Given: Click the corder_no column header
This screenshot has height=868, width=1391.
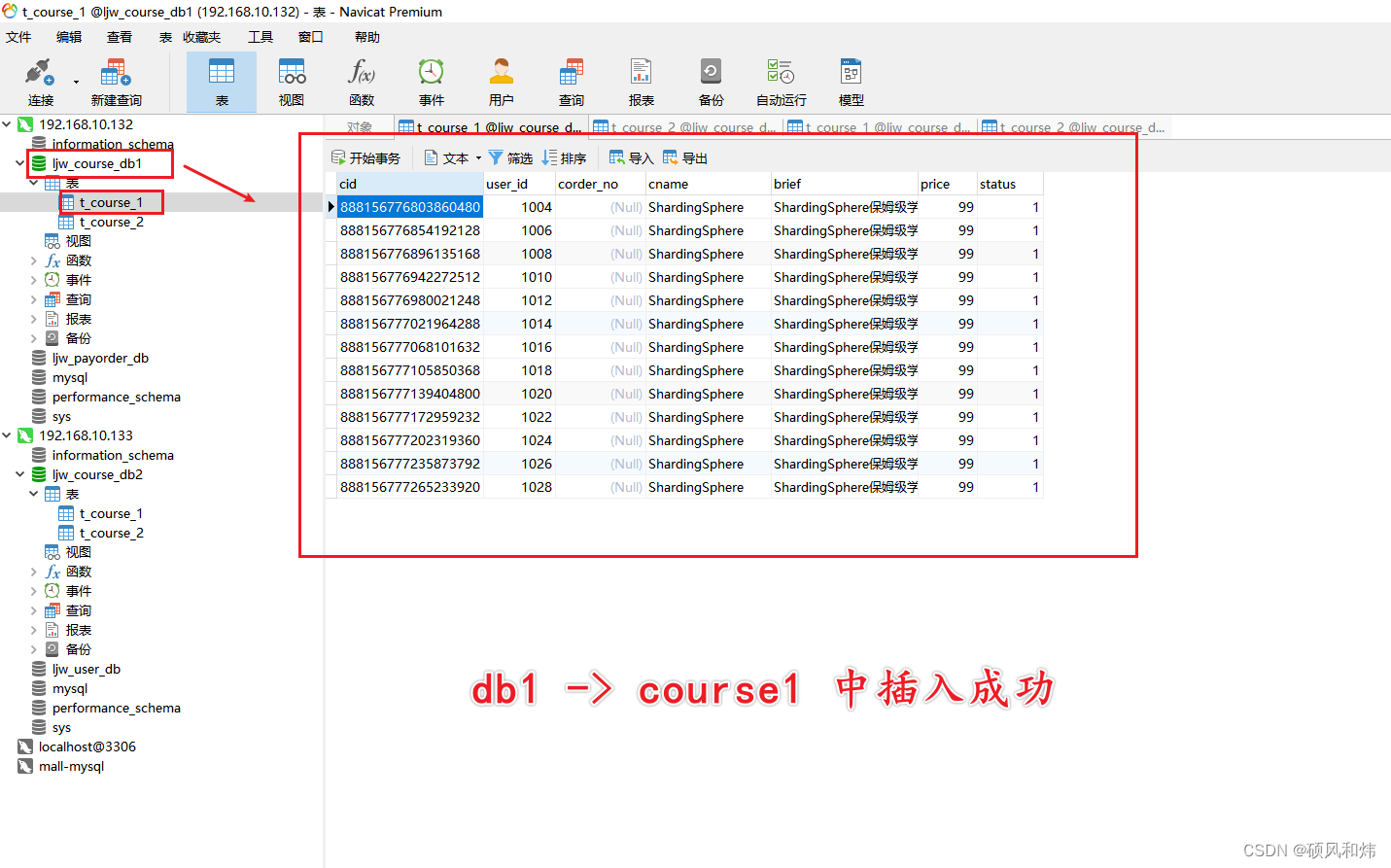Looking at the screenshot, I should pos(601,184).
